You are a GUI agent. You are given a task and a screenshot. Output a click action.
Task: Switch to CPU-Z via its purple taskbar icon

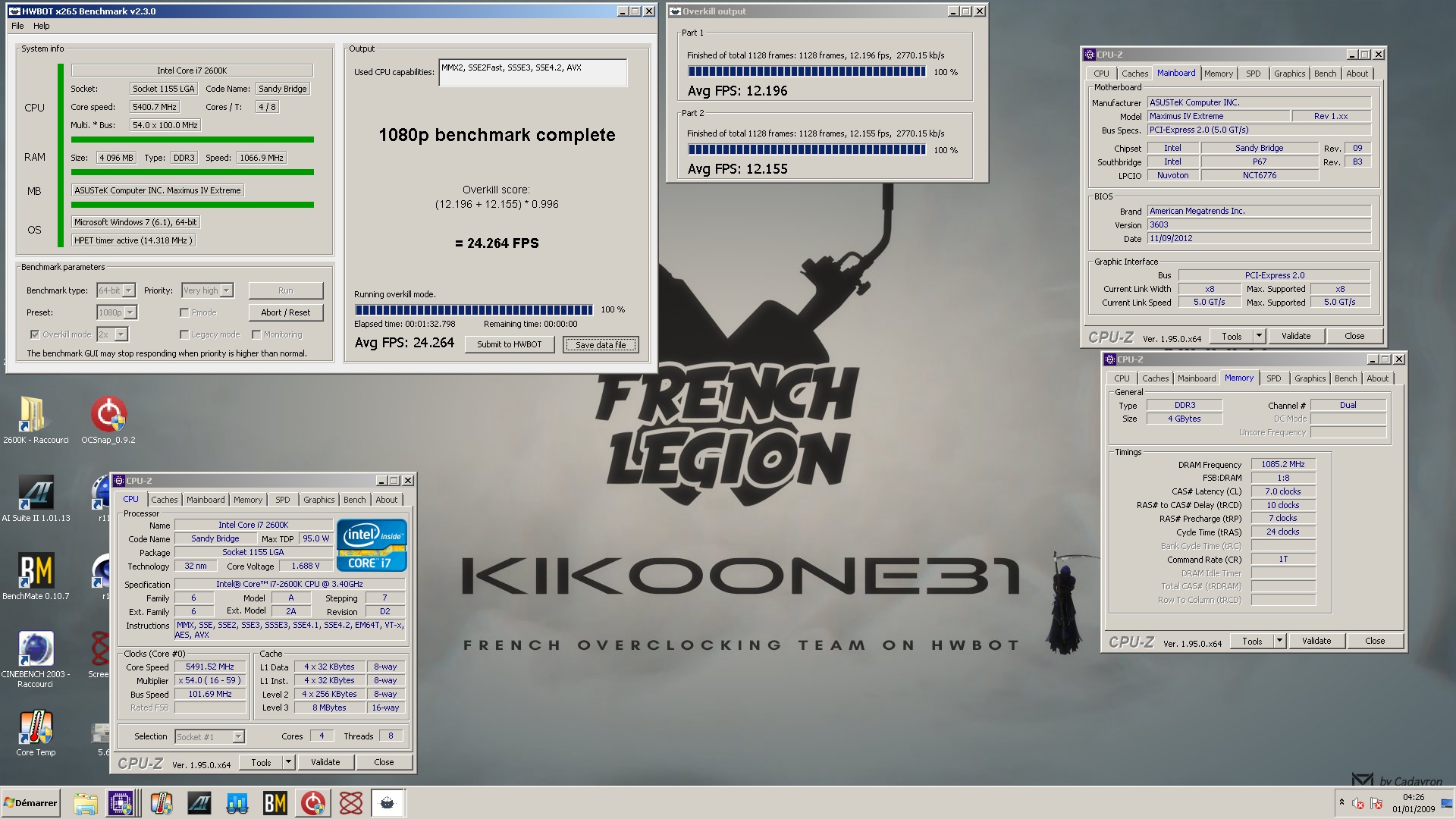[121, 803]
